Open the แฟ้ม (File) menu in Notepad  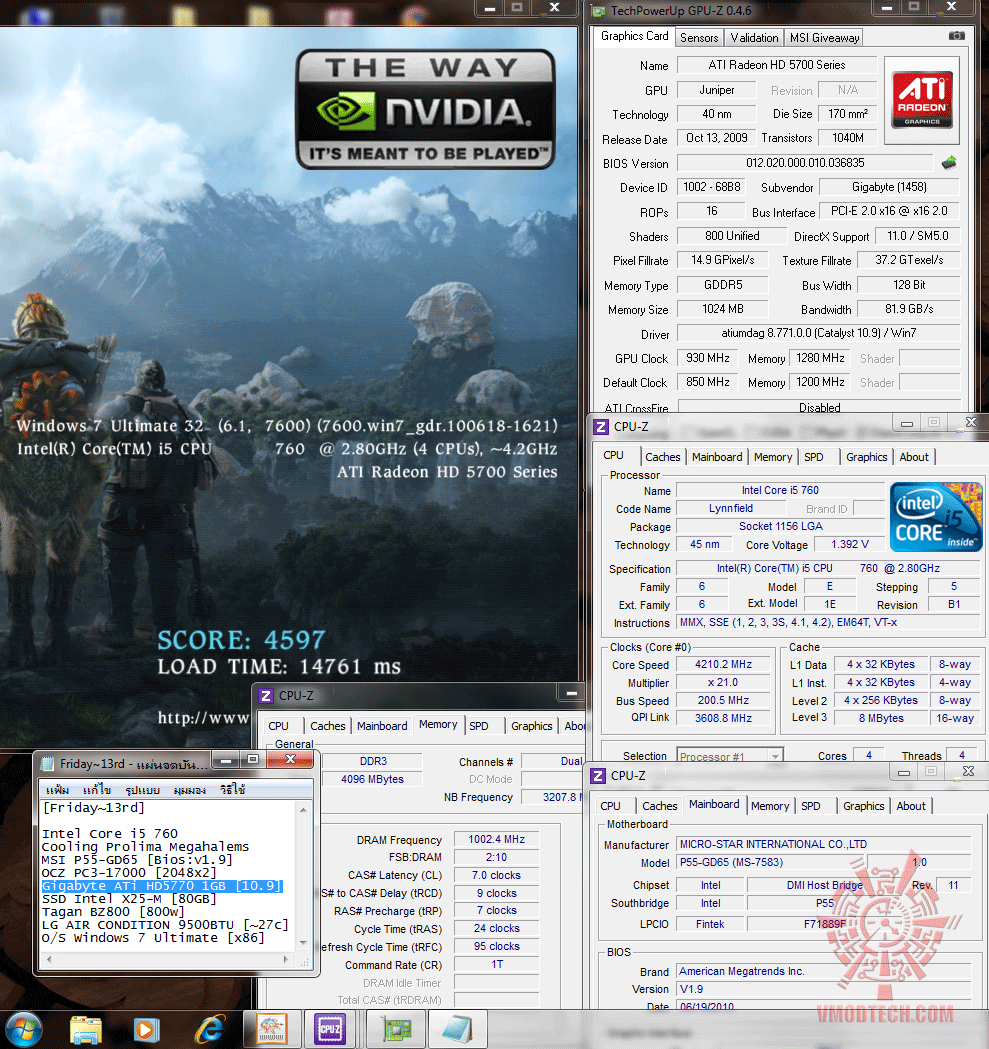[58, 790]
